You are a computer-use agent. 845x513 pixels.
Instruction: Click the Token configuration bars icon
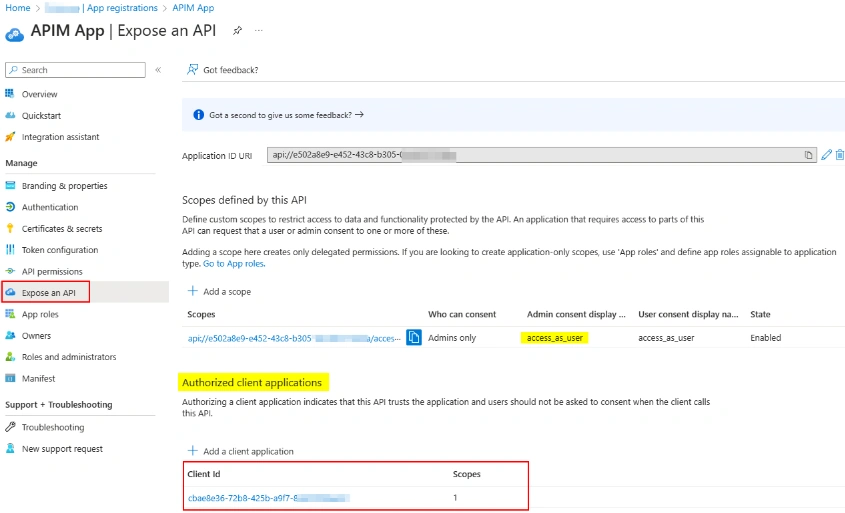(x=10, y=249)
